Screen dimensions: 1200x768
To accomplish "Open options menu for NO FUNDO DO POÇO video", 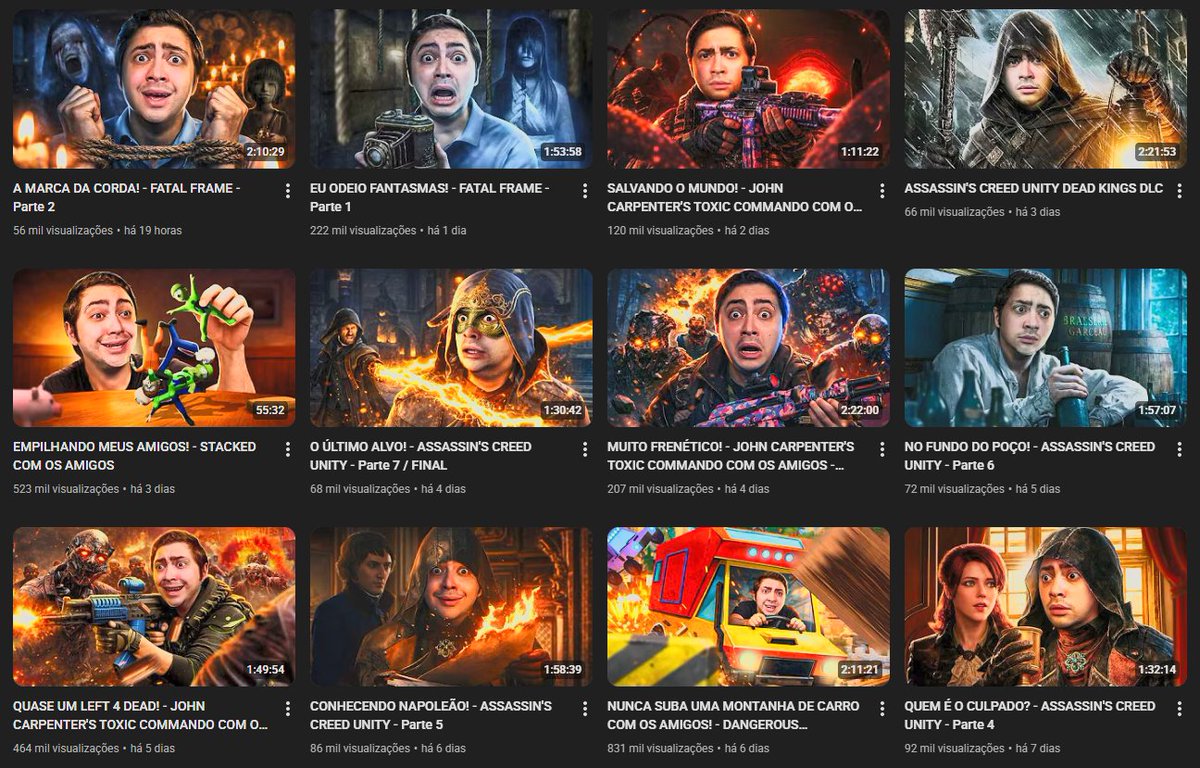I will tap(1179, 450).
